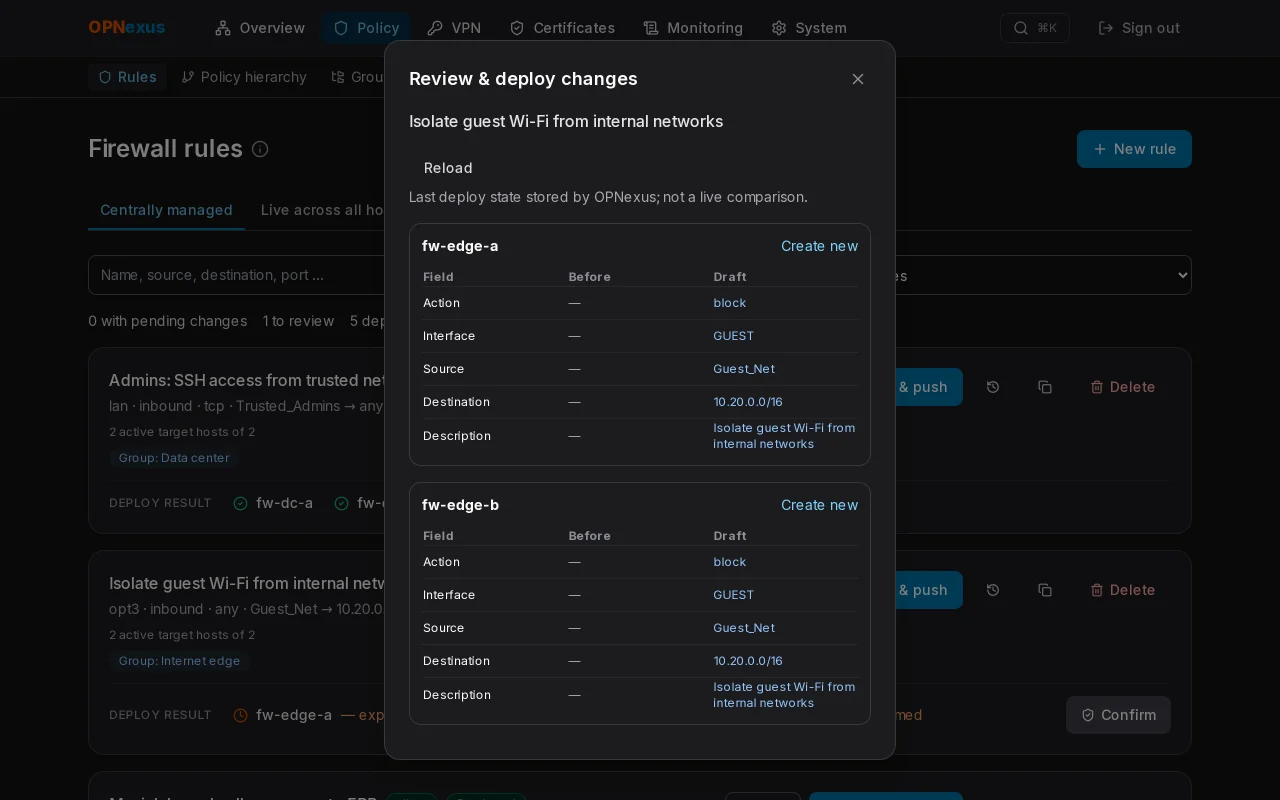Screen dimensions: 1280x800
Task: Close the Review & deploy changes dialog
Action: pos(858,79)
